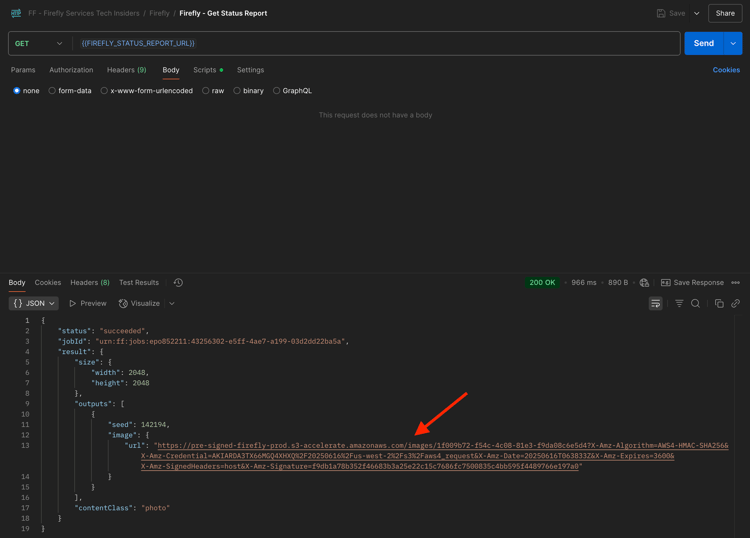The width and height of the screenshot is (750, 538).
Task: Open the response filter icon
Action: point(679,303)
